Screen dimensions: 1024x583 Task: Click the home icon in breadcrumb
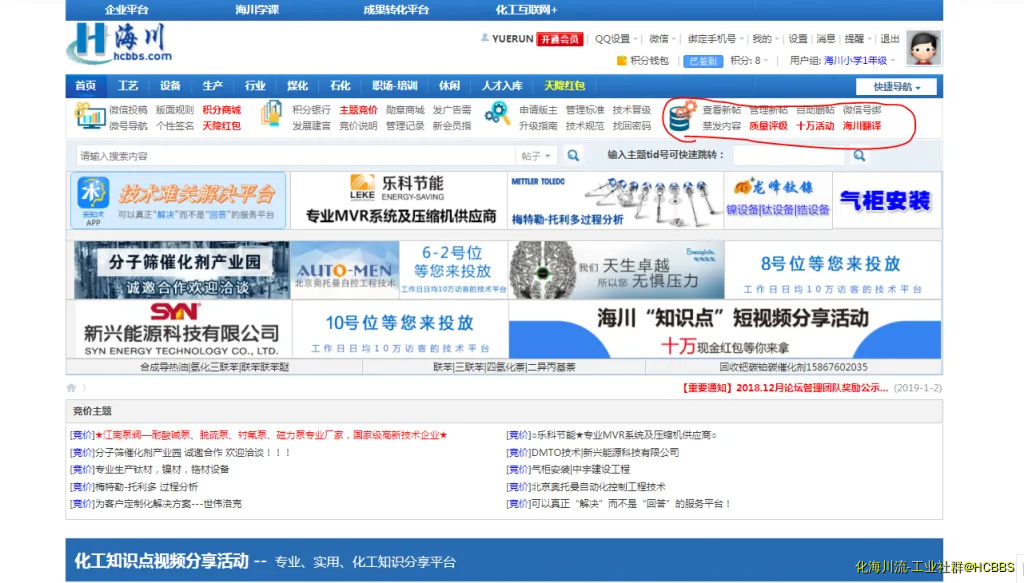pos(71,388)
